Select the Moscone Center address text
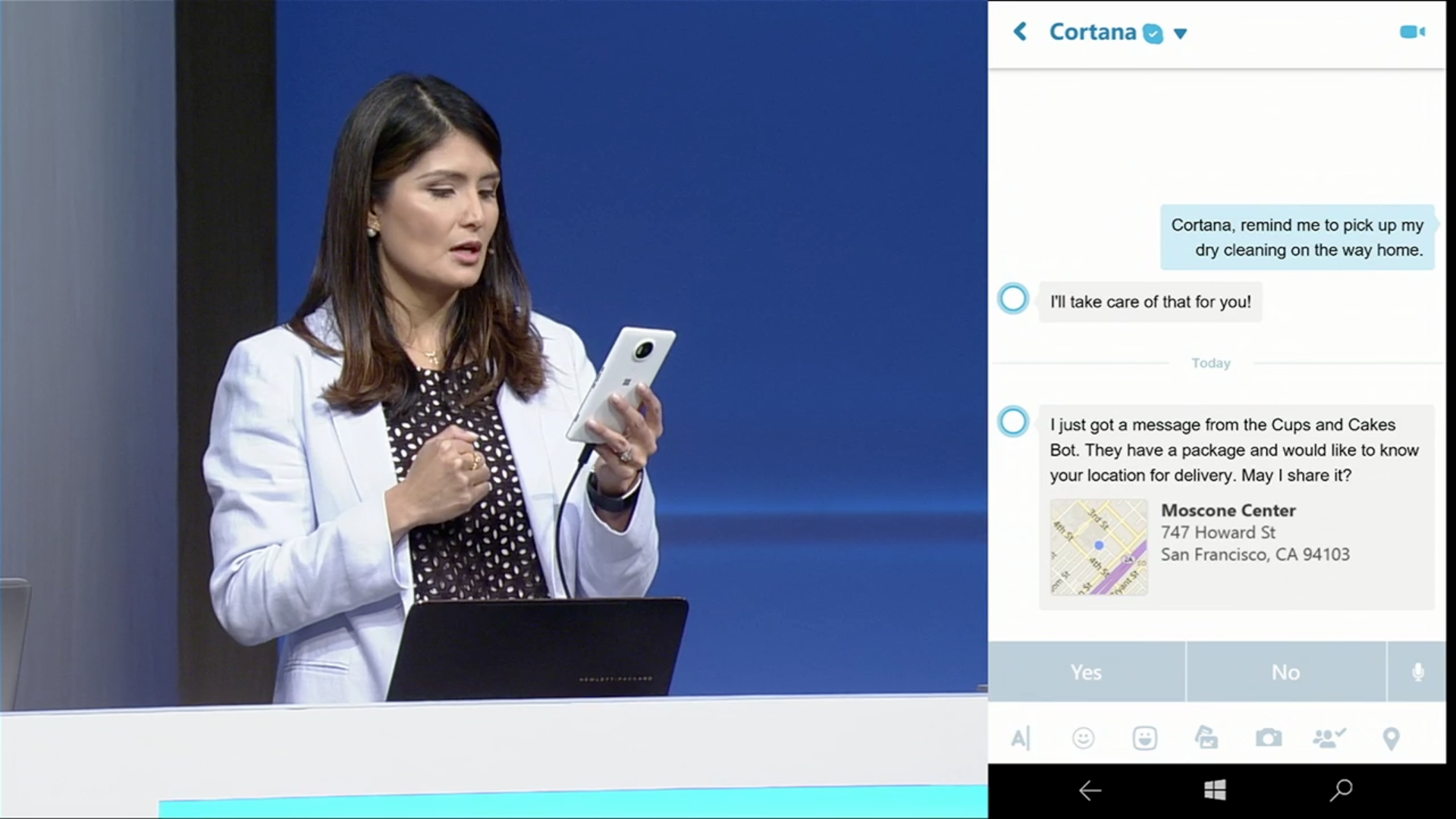 pos(1254,532)
